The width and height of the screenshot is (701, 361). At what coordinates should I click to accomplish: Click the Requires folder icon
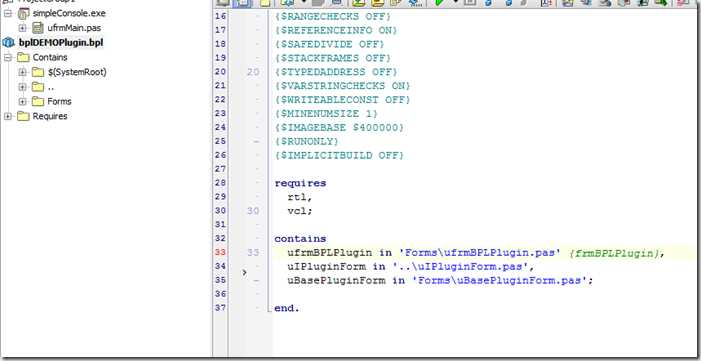[23, 116]
